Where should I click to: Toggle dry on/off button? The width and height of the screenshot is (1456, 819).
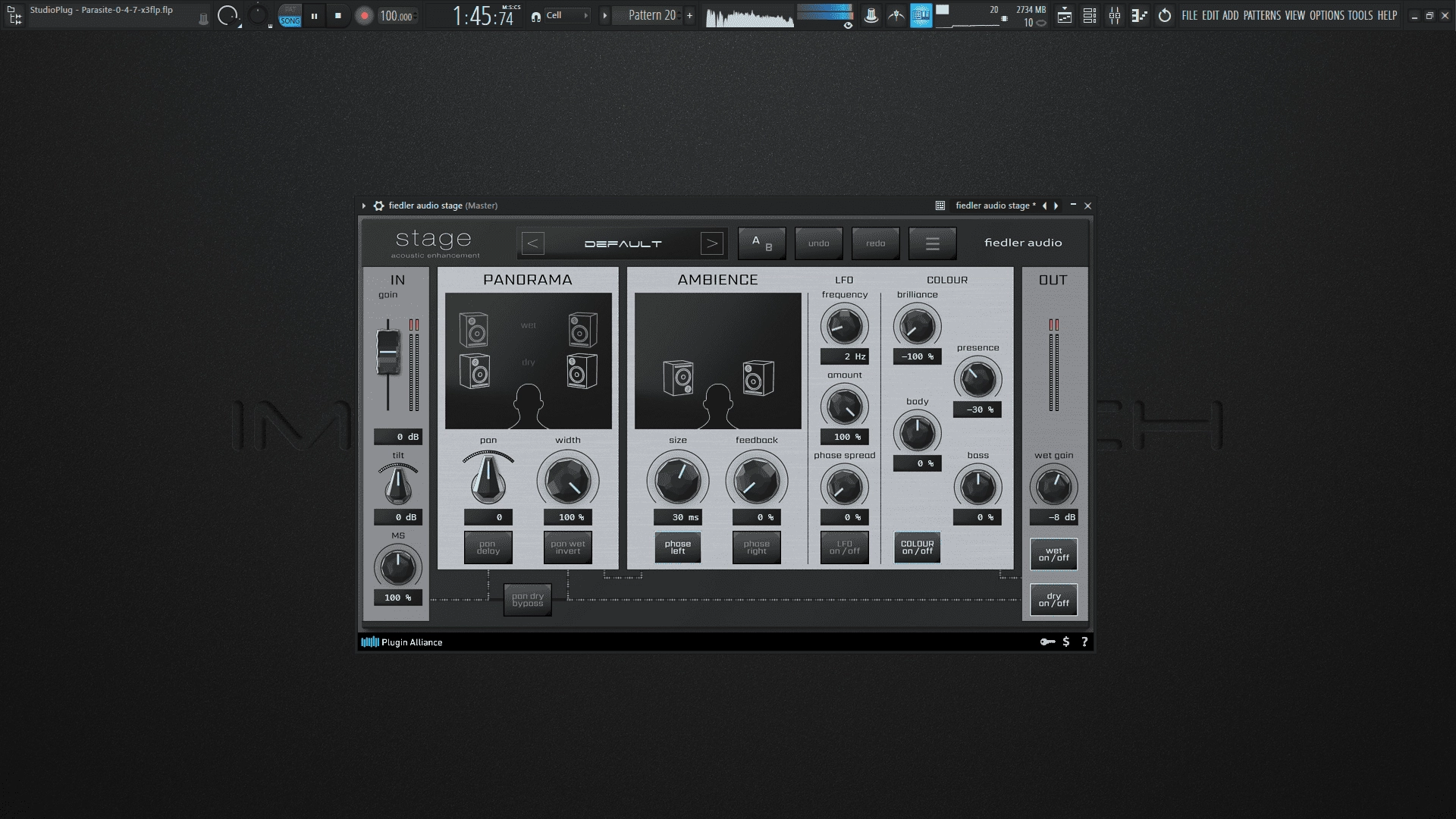(1054, 600)
